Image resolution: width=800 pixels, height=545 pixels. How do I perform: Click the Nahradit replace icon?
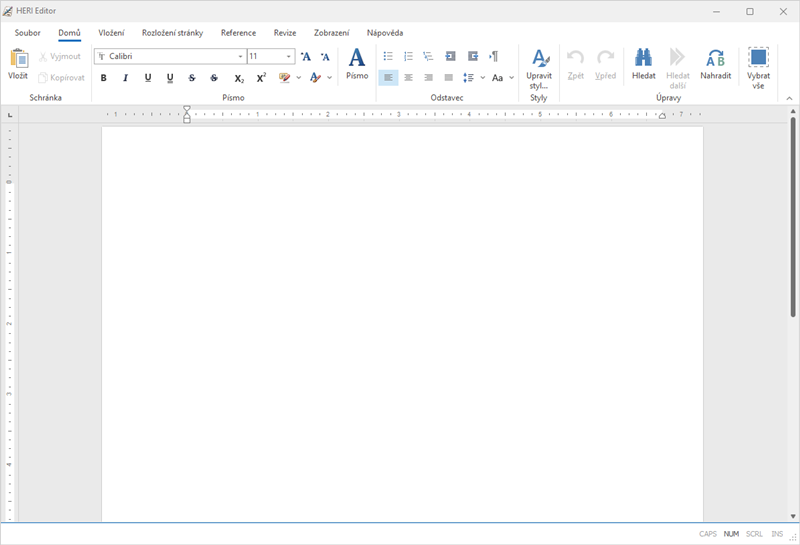pyautogui.click(x=715, y=58)
